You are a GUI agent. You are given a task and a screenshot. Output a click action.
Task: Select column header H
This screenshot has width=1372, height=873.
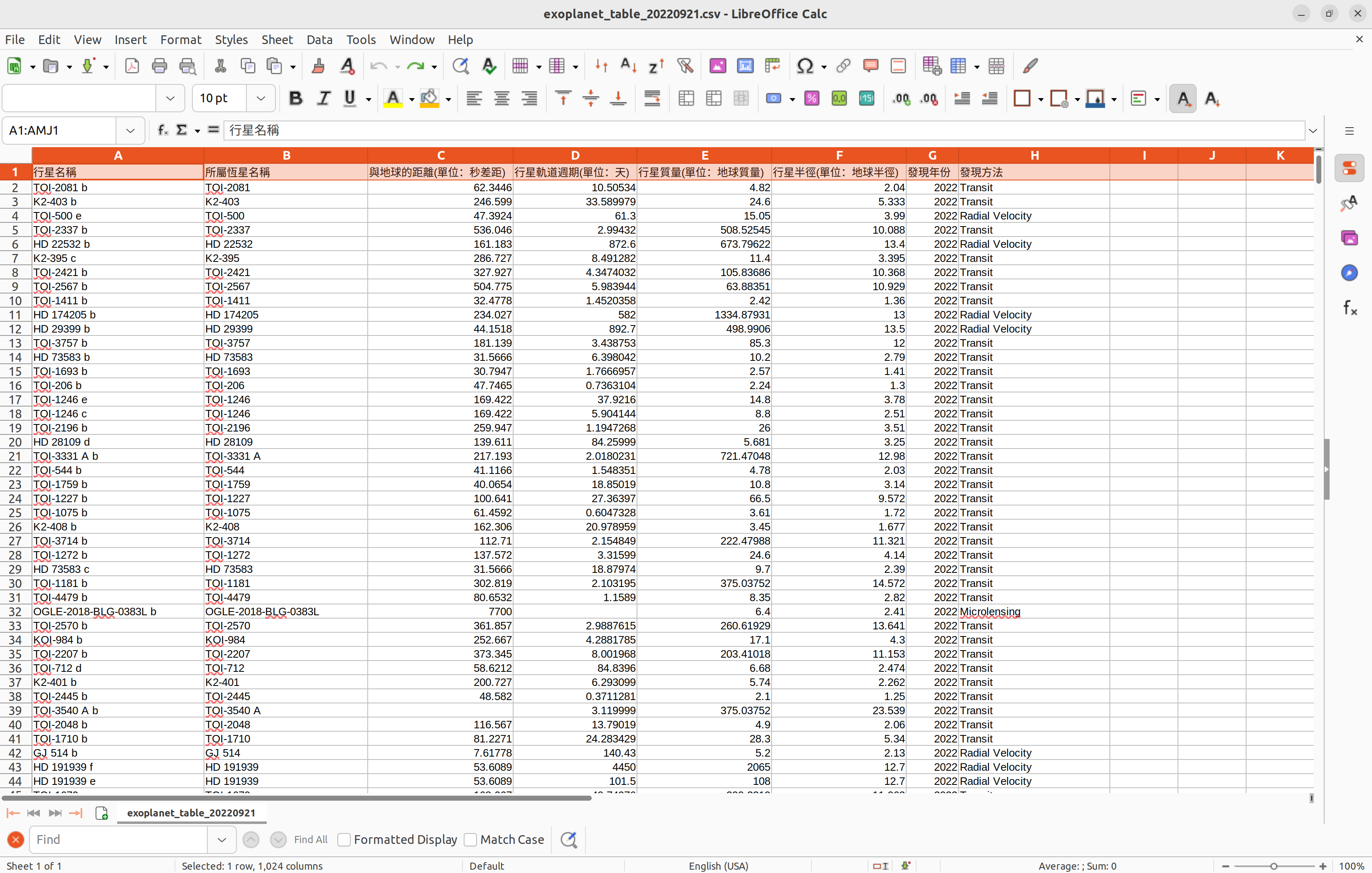(x=1033, y=155)
